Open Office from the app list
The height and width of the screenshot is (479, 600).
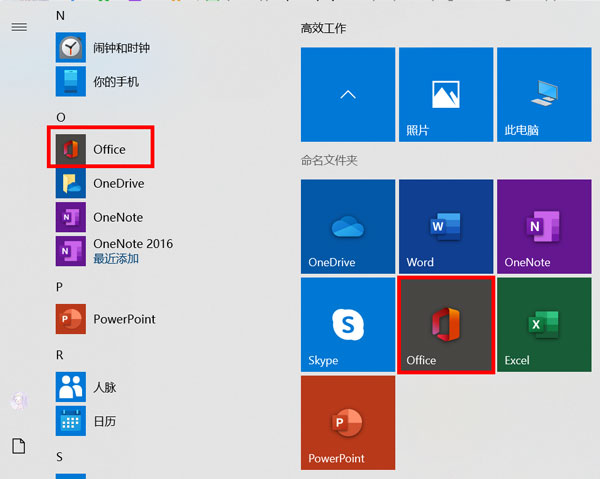click(91, 149)
